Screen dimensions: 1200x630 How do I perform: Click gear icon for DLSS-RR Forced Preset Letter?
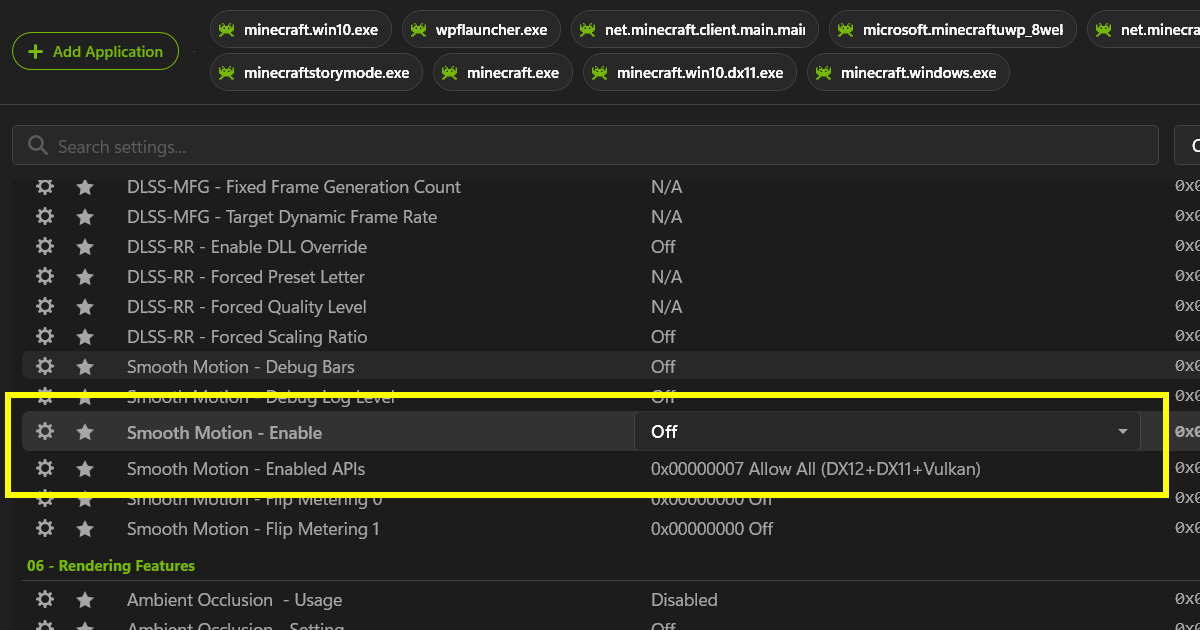(x=45, y=277)
